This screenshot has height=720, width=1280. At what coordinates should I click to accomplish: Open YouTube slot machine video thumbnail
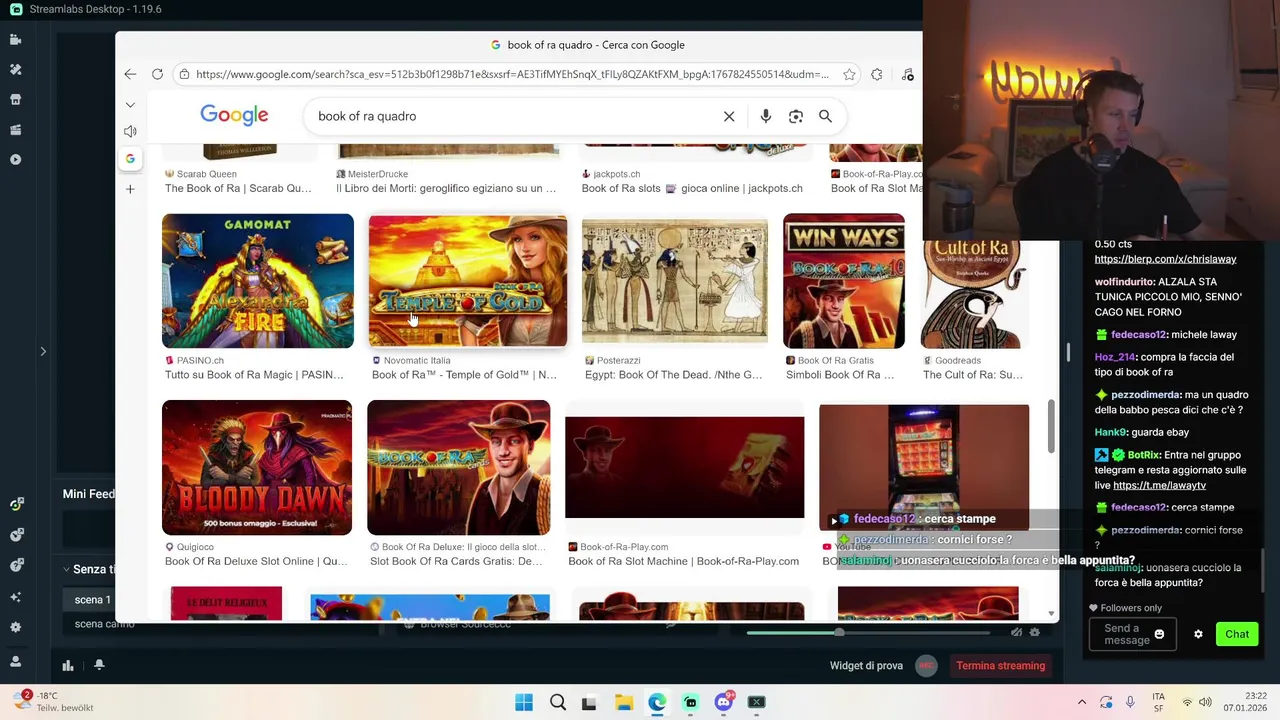coord(924,467)
